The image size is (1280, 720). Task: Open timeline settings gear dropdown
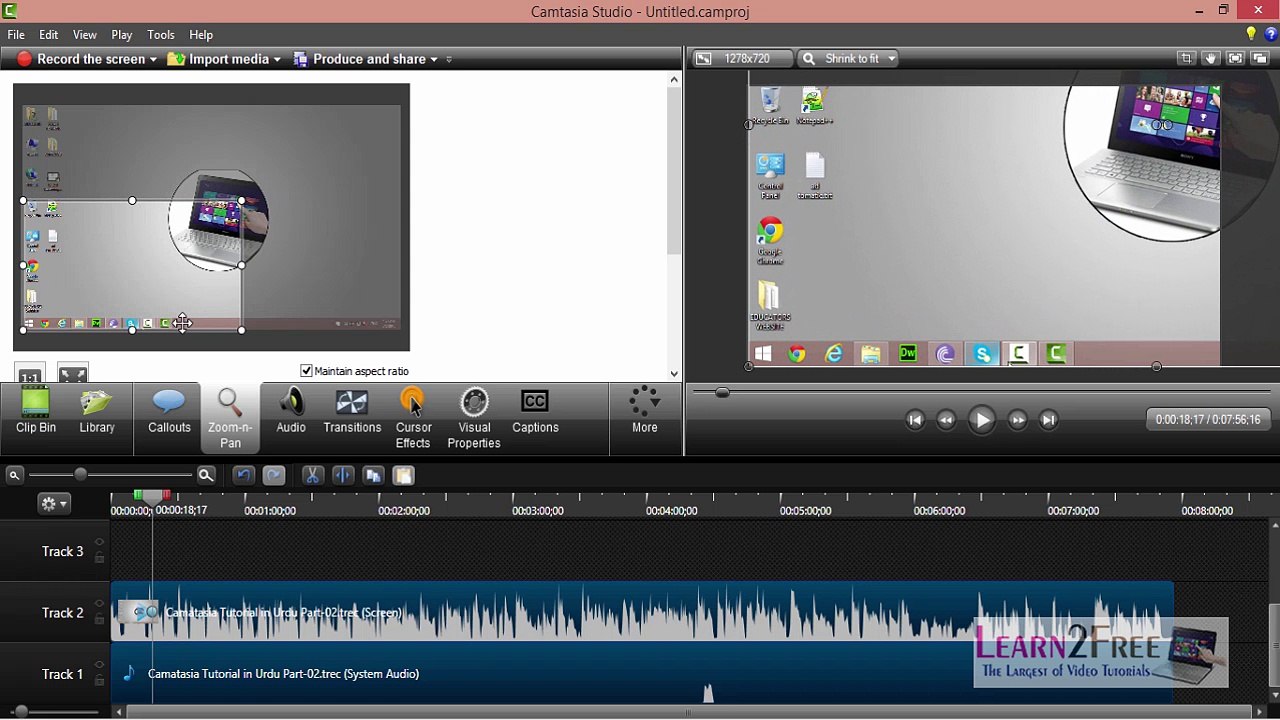tap(53, 504)
